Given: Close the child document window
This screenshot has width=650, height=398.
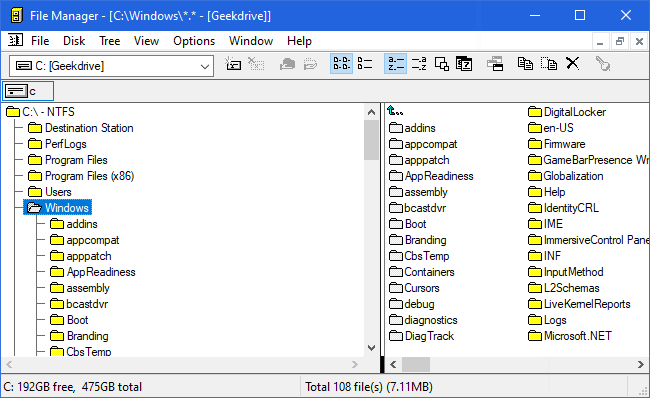Looking at the screenshot, I should [x=639, y=41].
